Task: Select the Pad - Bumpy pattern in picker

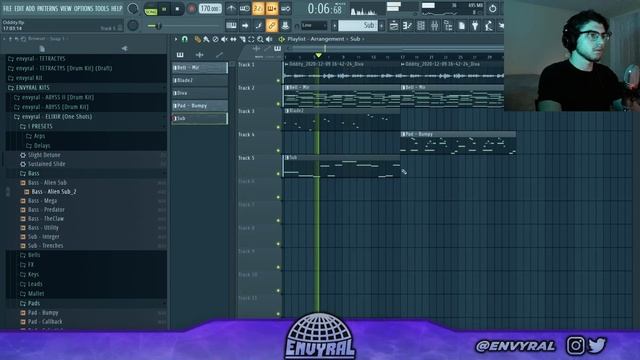Action: pos(200,106)
